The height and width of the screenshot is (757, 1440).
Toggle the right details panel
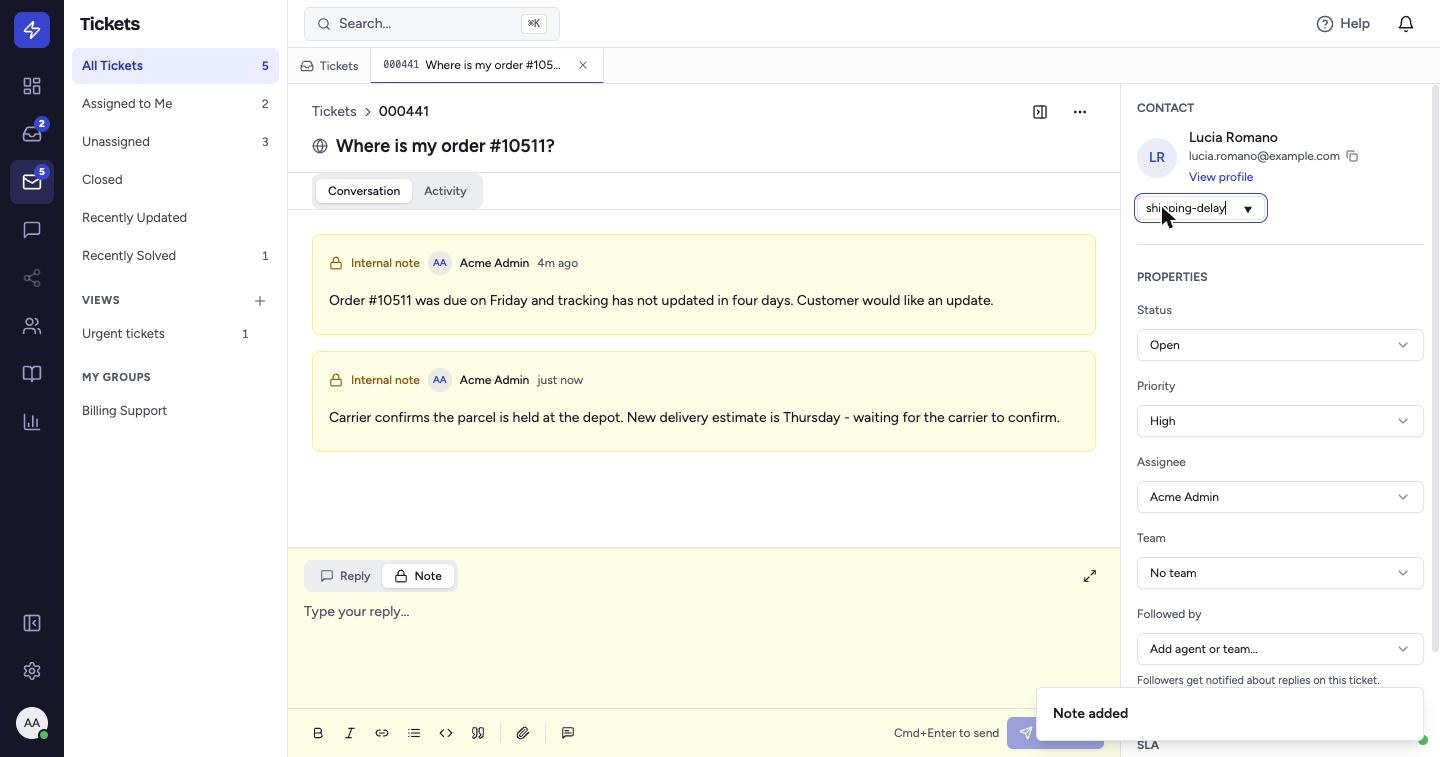coord(1040,112)
